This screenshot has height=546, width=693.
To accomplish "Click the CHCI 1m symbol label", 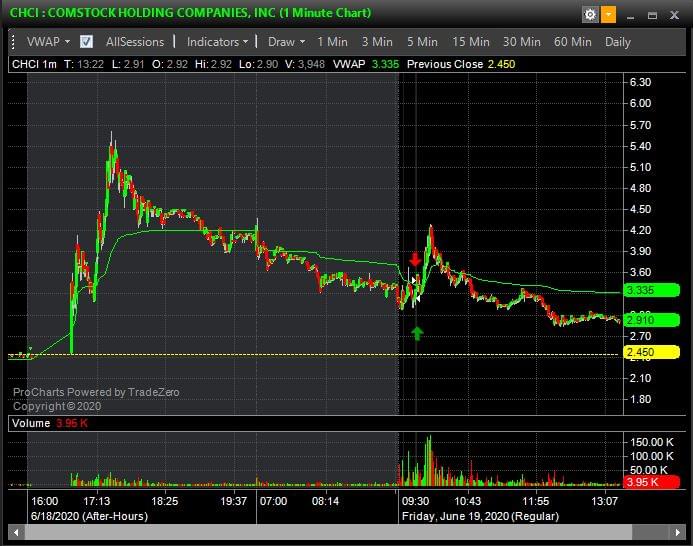I will coord(34,65).
